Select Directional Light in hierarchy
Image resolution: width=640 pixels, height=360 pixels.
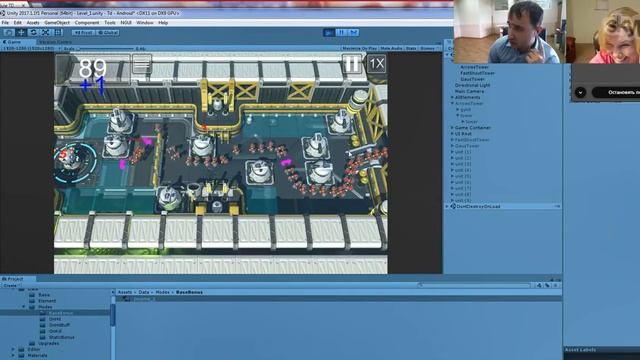pyautogui.click(x=472, y=85)
